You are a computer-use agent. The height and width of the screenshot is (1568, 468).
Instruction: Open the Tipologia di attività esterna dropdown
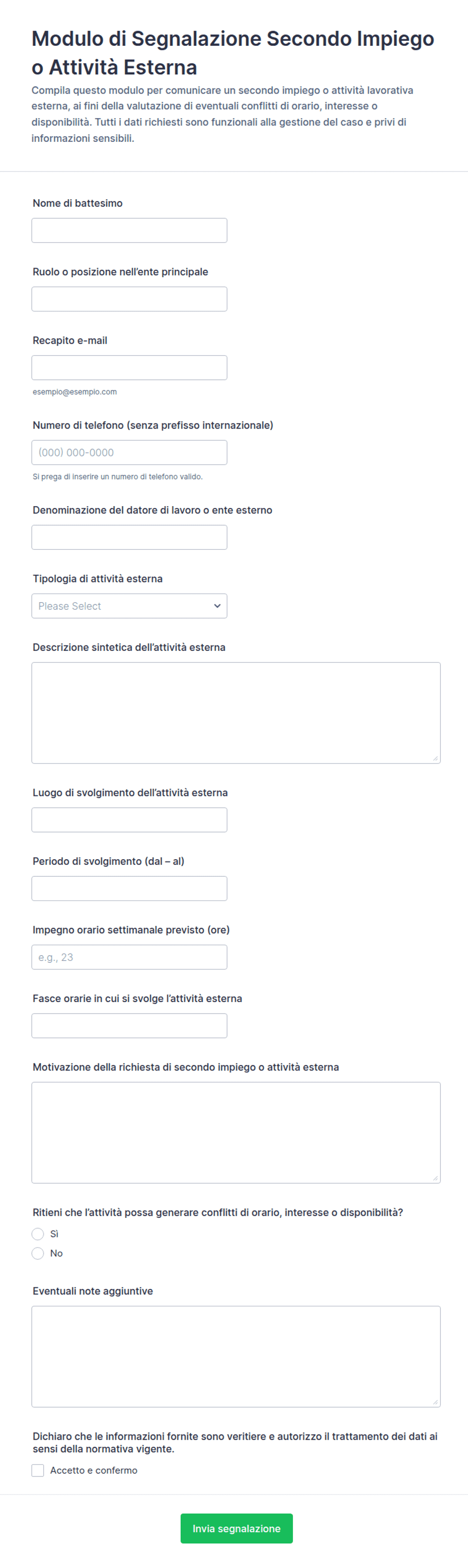pos(129,606)
